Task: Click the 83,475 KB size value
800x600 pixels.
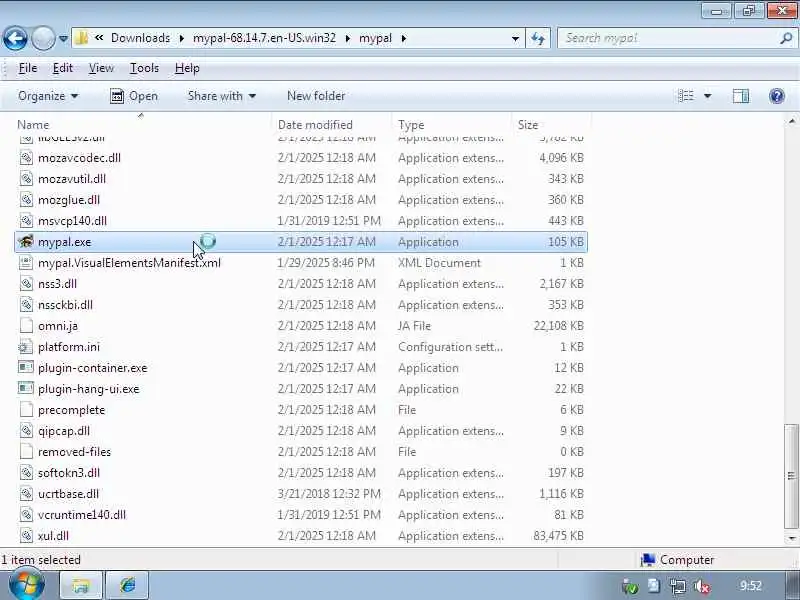Action: pyautogui.click(x=558, y=536)
